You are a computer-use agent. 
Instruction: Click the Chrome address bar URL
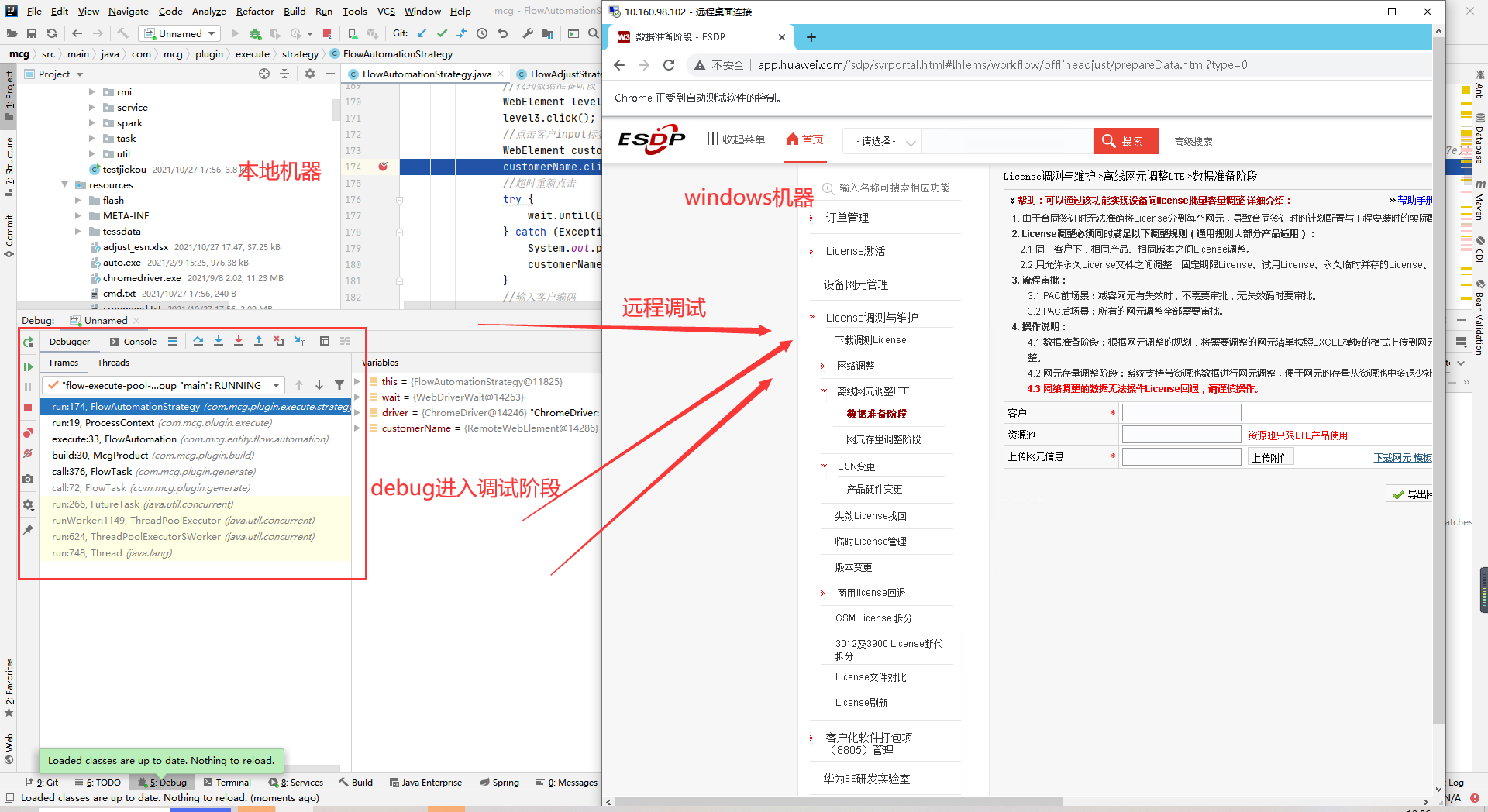(x=1002, y=65)
